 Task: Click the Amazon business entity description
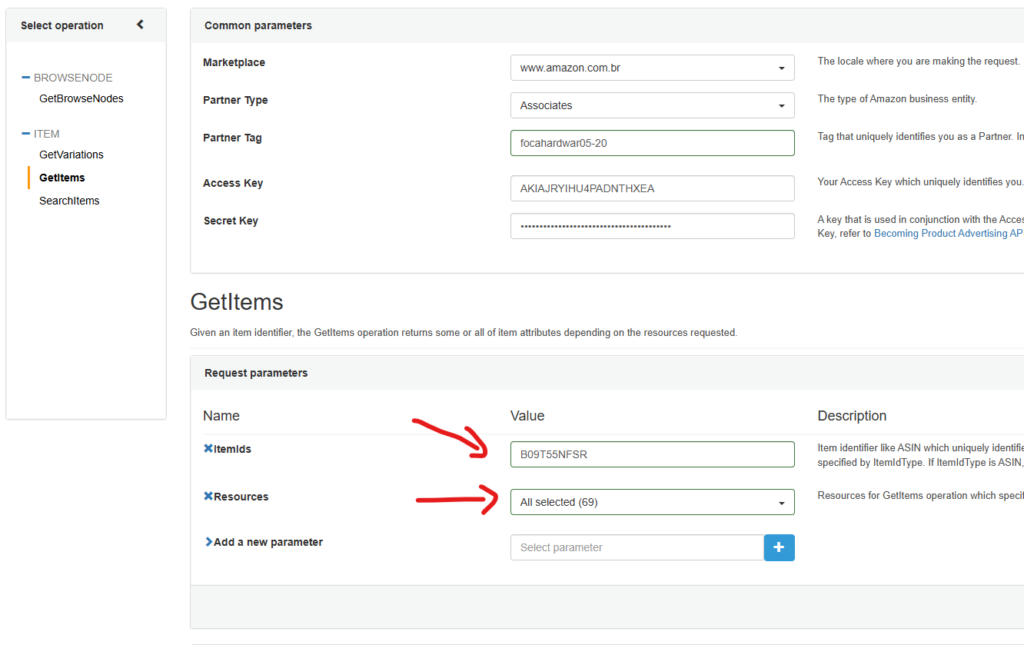point(897,99)
